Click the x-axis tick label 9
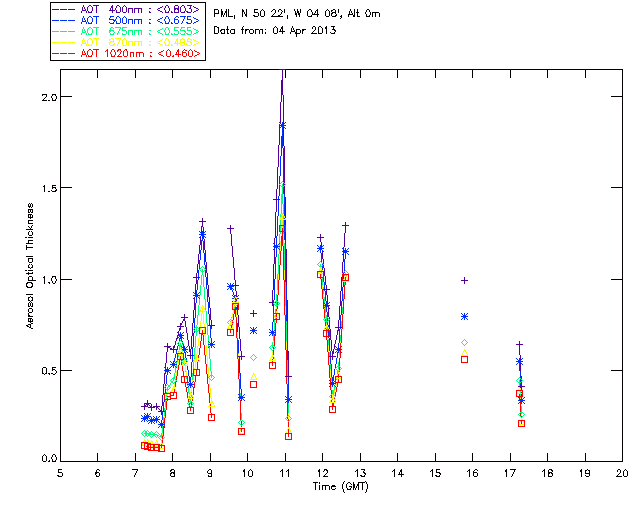Image resolution: width=640 pixels, height=512 pixels. (x=210, y=473)
